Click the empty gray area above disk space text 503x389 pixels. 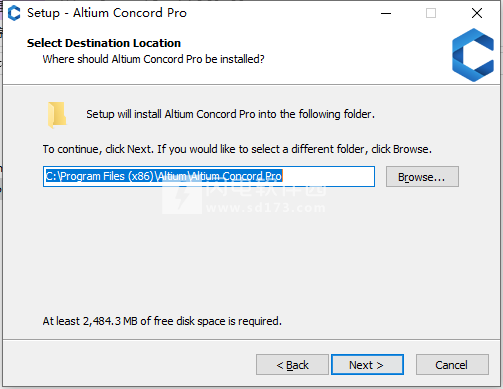coord(250,260)
